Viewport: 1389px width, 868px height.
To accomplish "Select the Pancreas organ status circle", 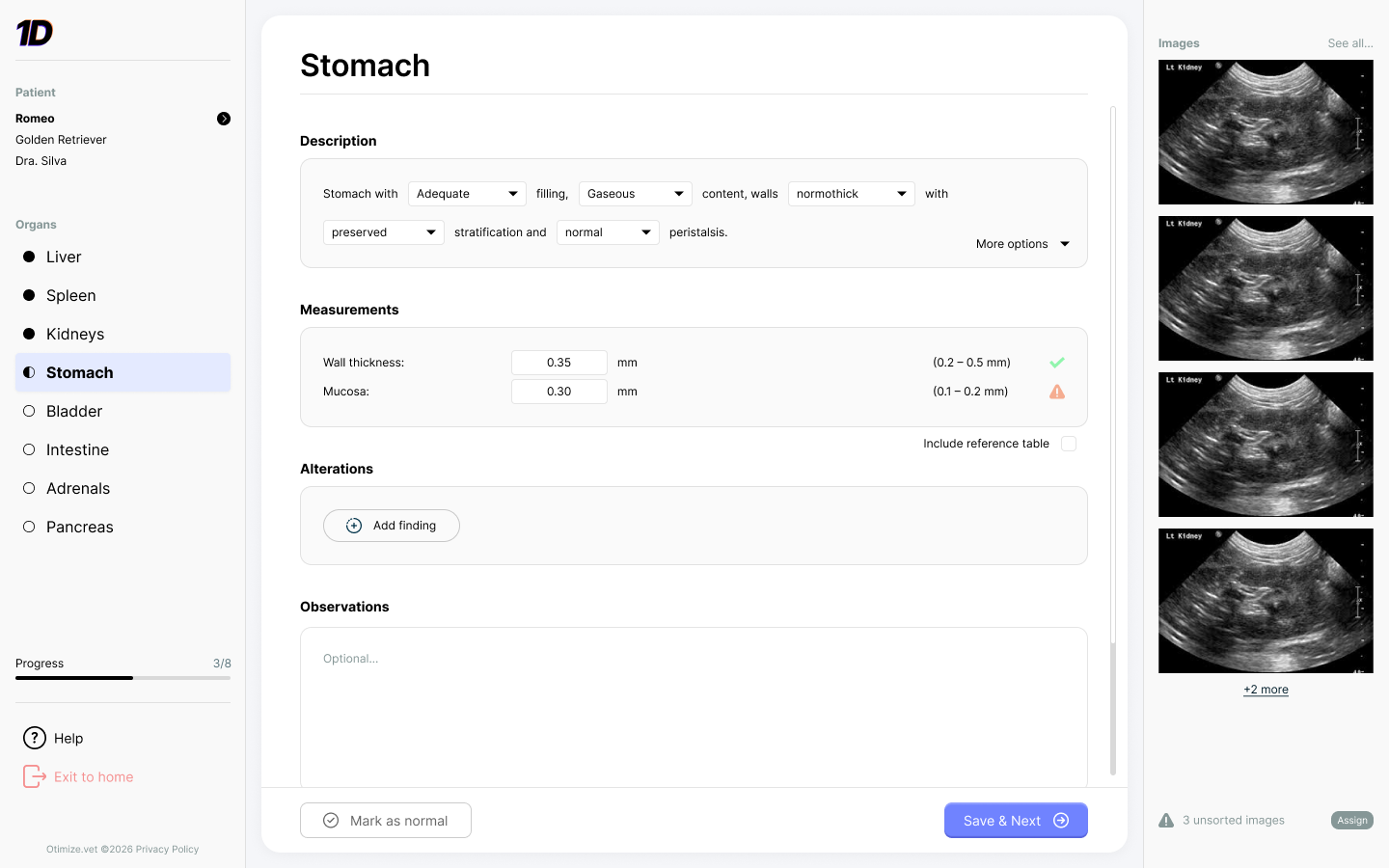I will click(x=29, y=527).
